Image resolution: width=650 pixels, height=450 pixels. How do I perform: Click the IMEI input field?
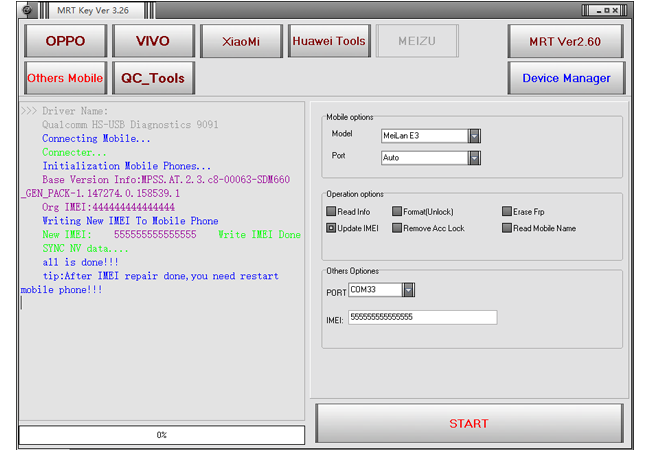click(422, 317)
